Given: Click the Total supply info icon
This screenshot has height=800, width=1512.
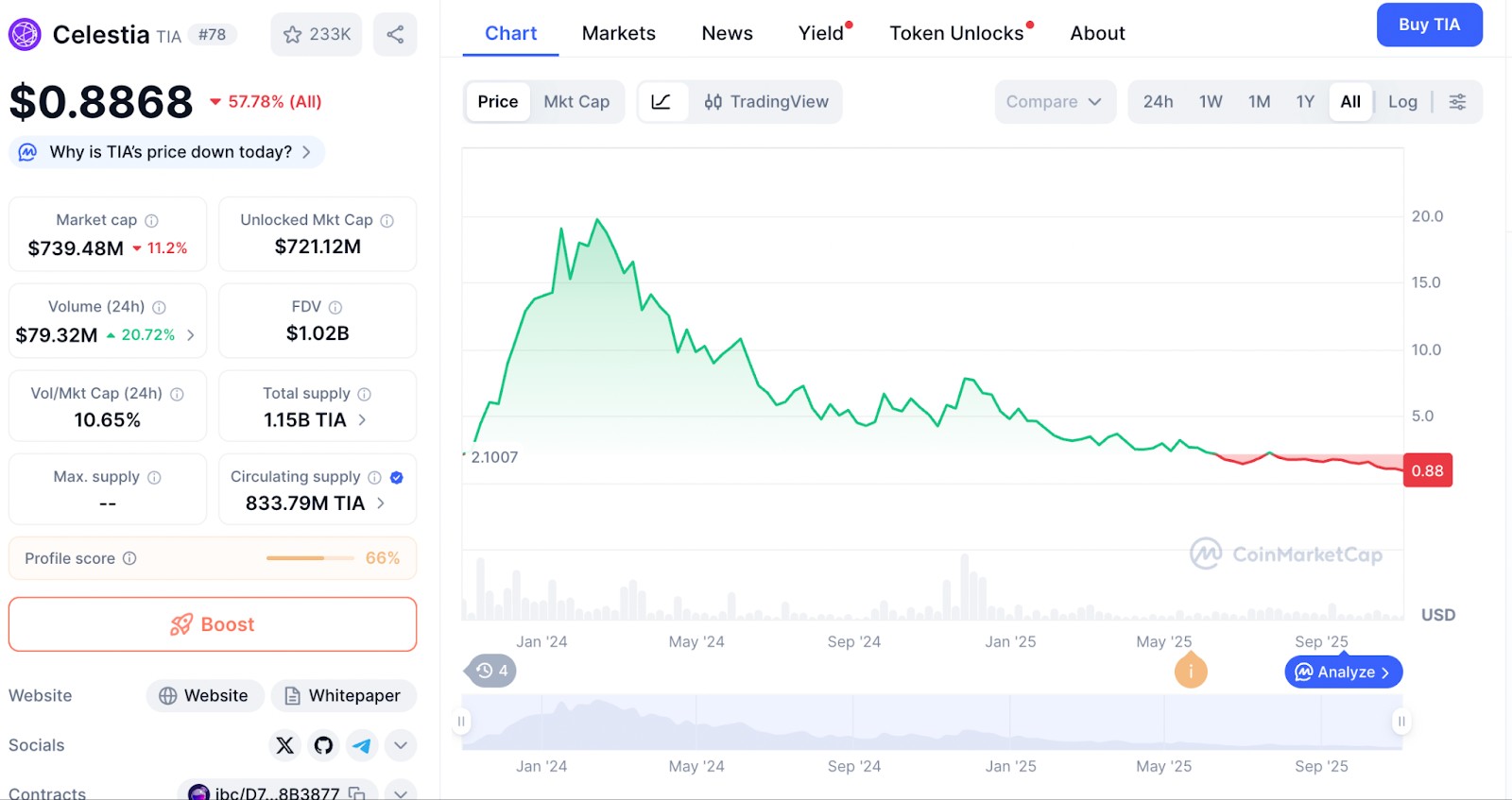Looking at the screenshot, I should [364, 394].
